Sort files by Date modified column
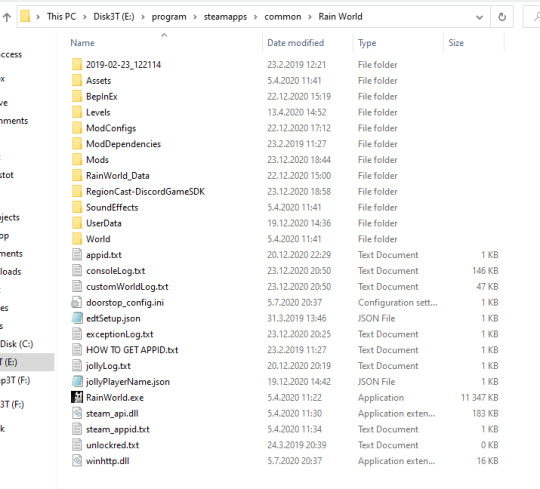The image size is (540, 489). [295, 43]
